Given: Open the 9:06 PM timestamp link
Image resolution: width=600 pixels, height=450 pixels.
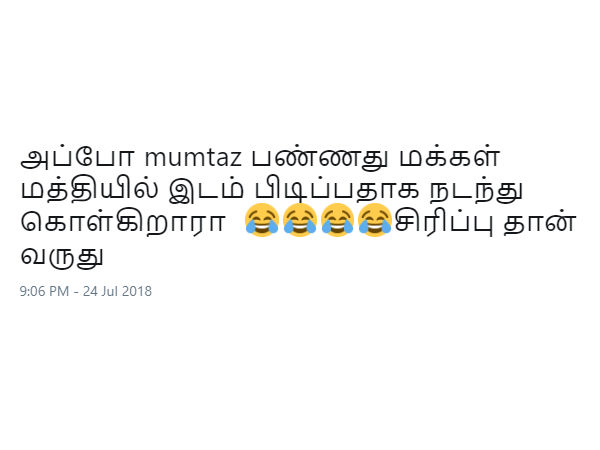Looking at the screenshot, I should [x=44, y=291].
